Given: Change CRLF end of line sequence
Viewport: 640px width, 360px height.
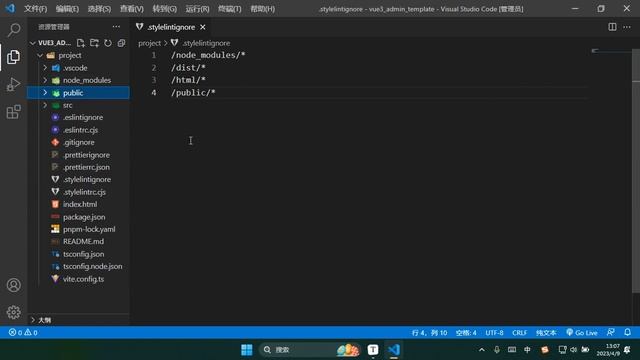Looking at the screenshot, I should [520, 333].
